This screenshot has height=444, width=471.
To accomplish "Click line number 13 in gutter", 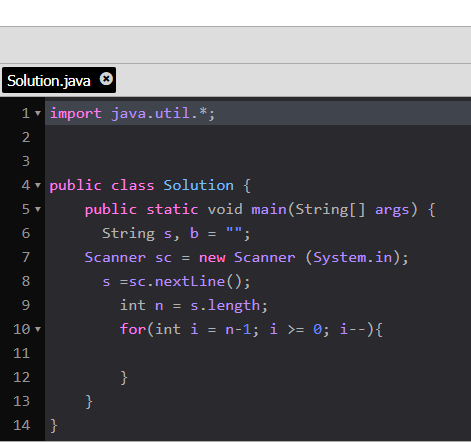I will pos(22,401).
